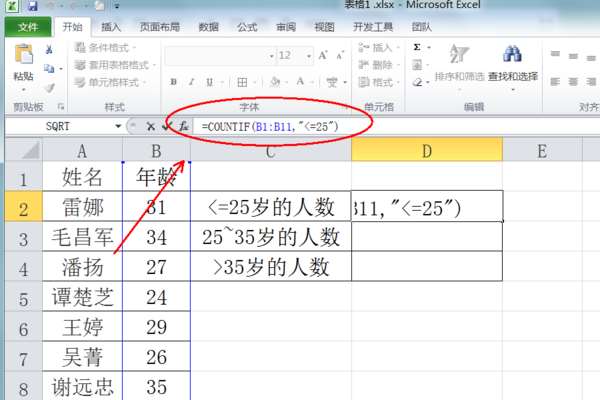This screenshot has height=400, width=600.
Task: Open Cell Styles (单元格样式) dropdown
Action: (x=111, y=82)
